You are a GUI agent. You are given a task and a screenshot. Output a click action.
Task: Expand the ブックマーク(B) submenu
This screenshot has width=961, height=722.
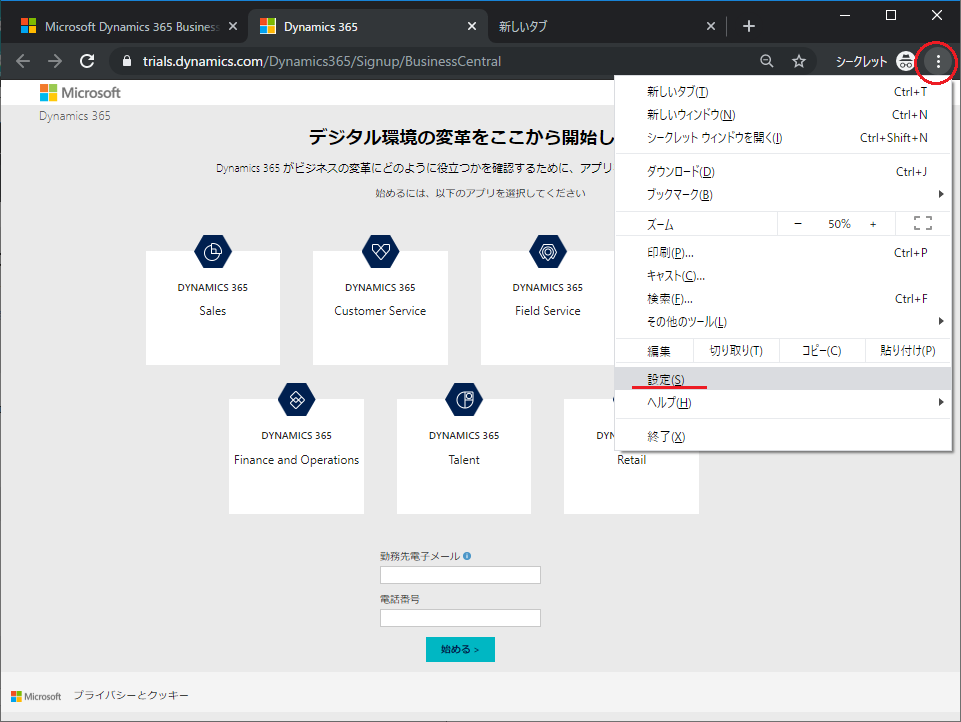pyautogui.click(x=783, y=194)
